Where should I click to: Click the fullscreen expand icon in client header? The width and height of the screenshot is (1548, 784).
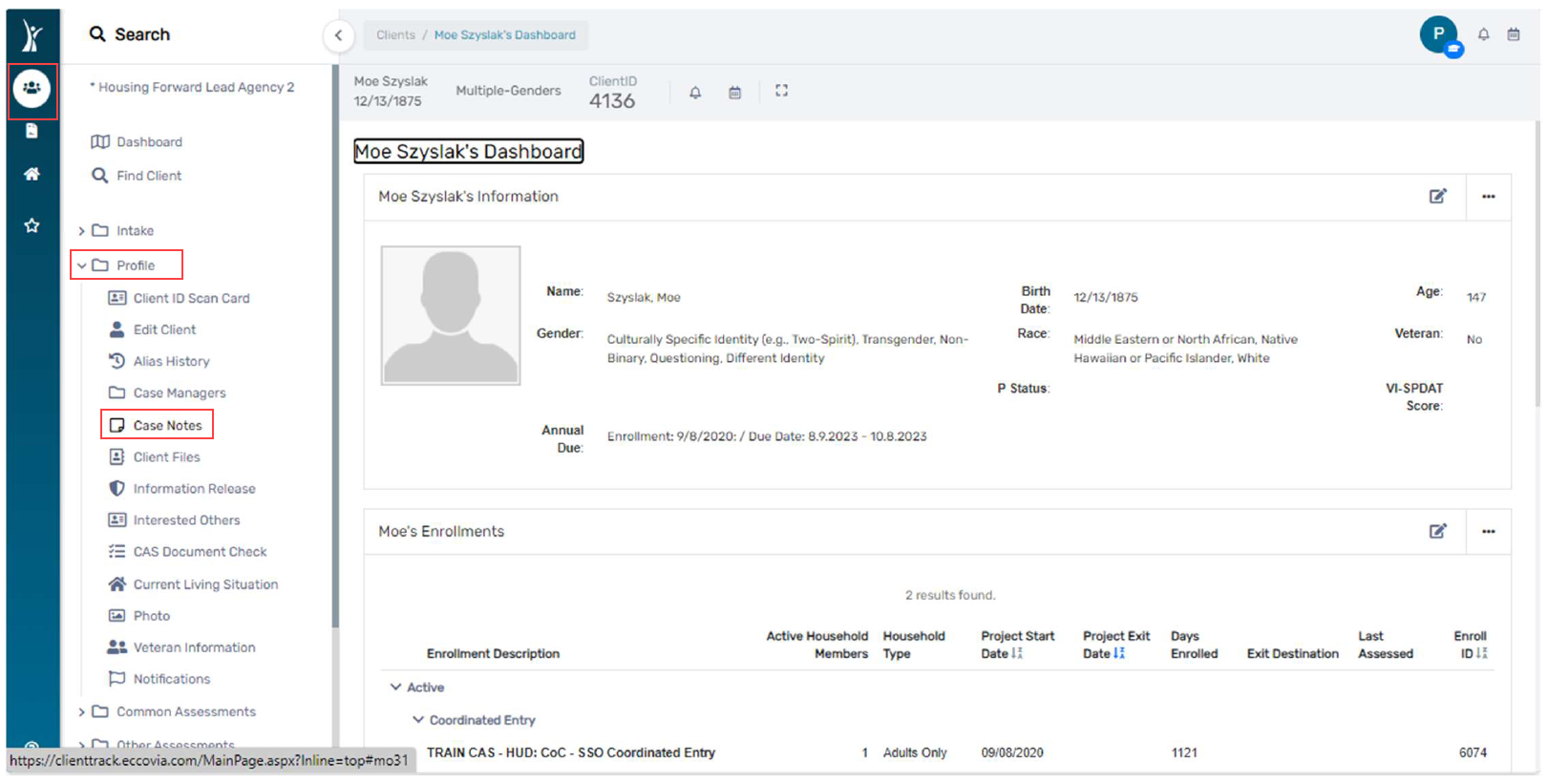point(781,91)
